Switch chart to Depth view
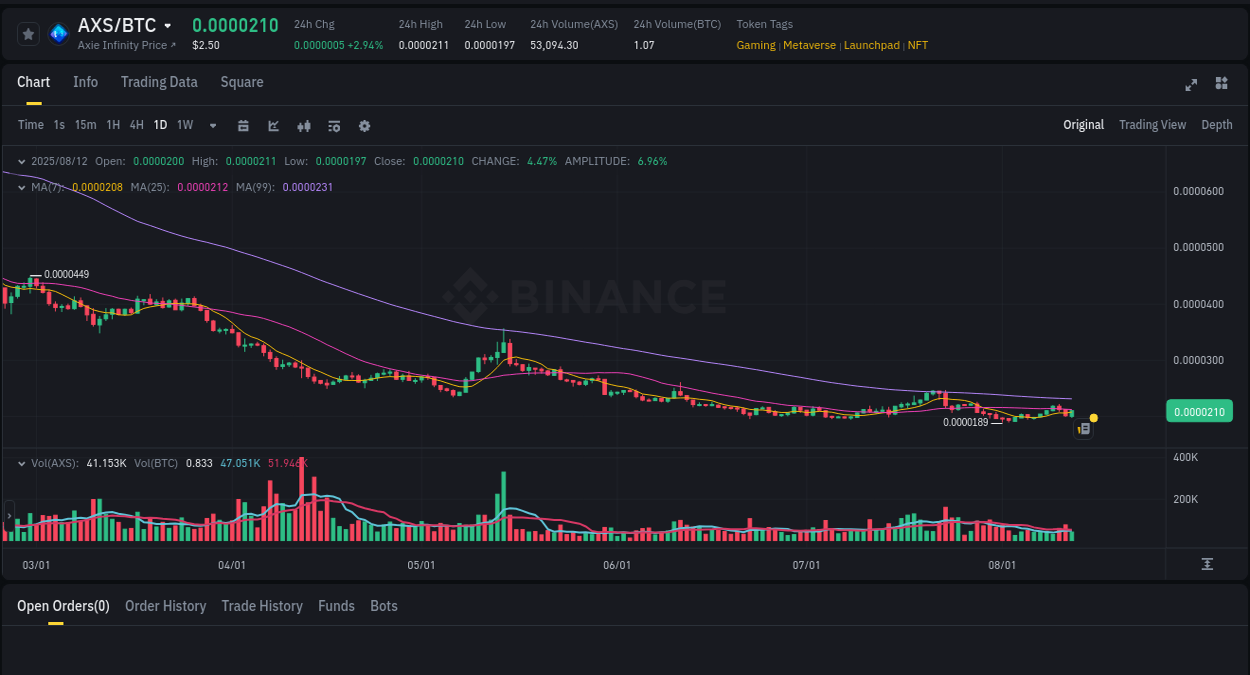Screen dimensions: 1250x675 (1217, 125)
